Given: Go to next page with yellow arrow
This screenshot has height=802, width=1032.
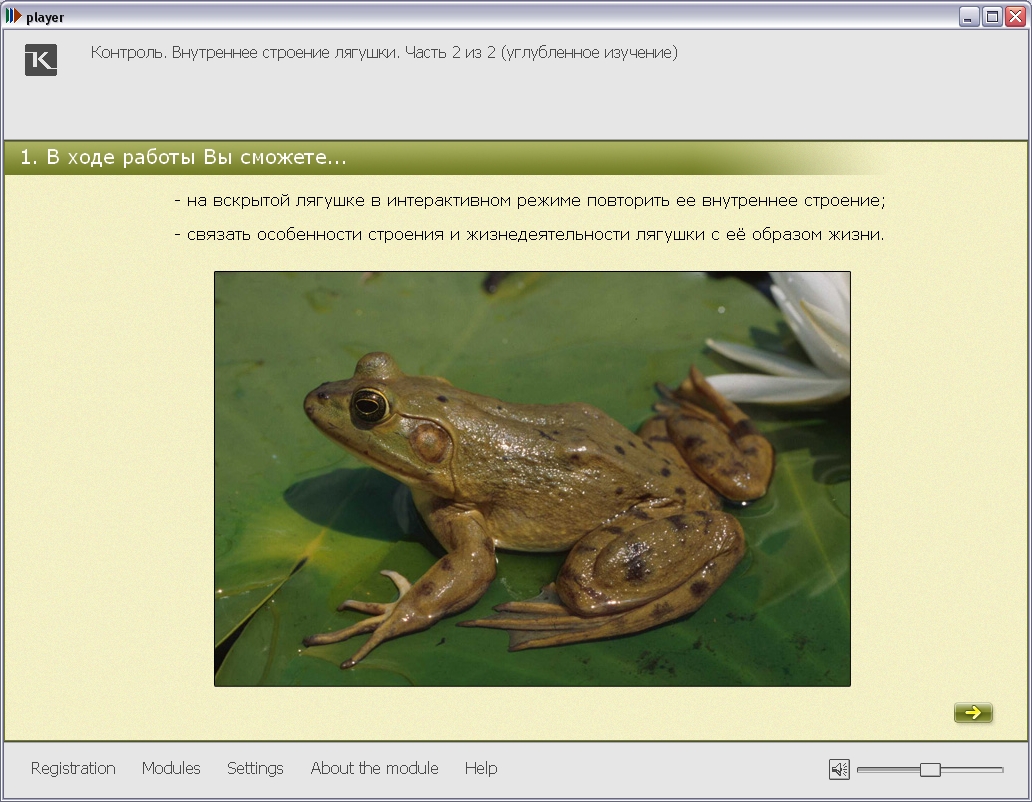Looking at the screenshot, I should [973, 712].
